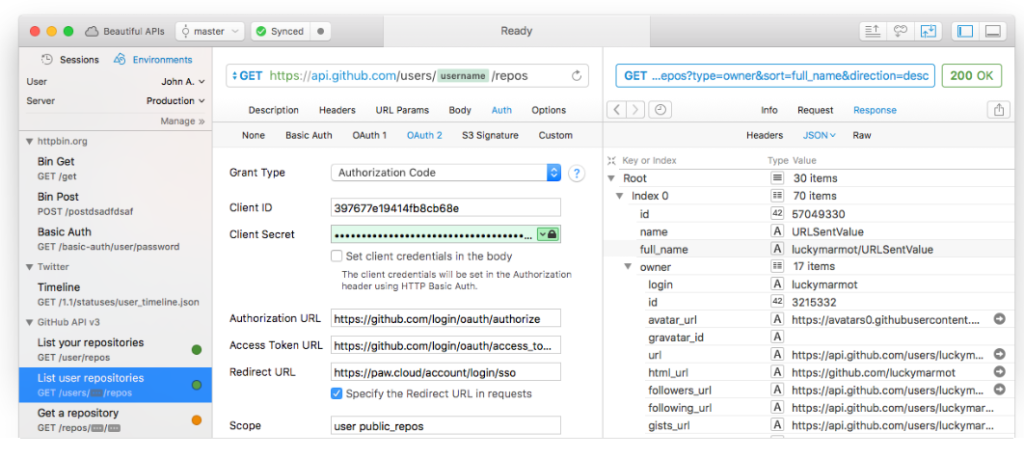Open the URL Params tab
Image resolution: width=1024 pixels, height=459 pixels.
click(x=402, y=110)
